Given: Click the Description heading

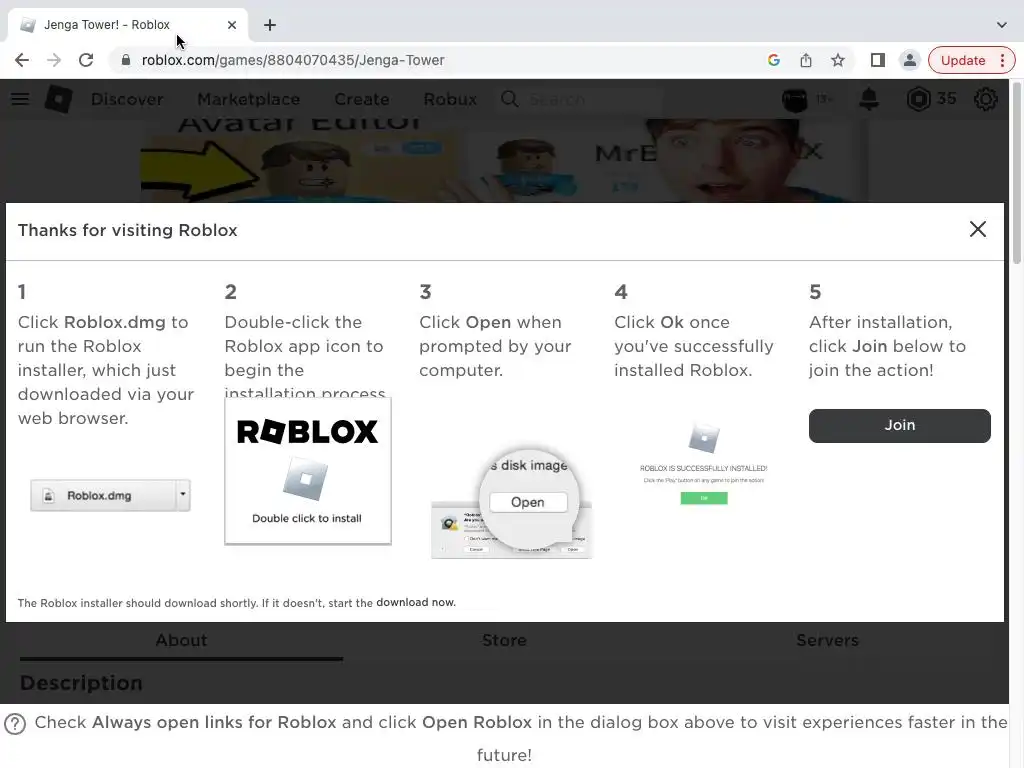Looking at the screenshot, I should pyautogui.click(x=81, y=683).
